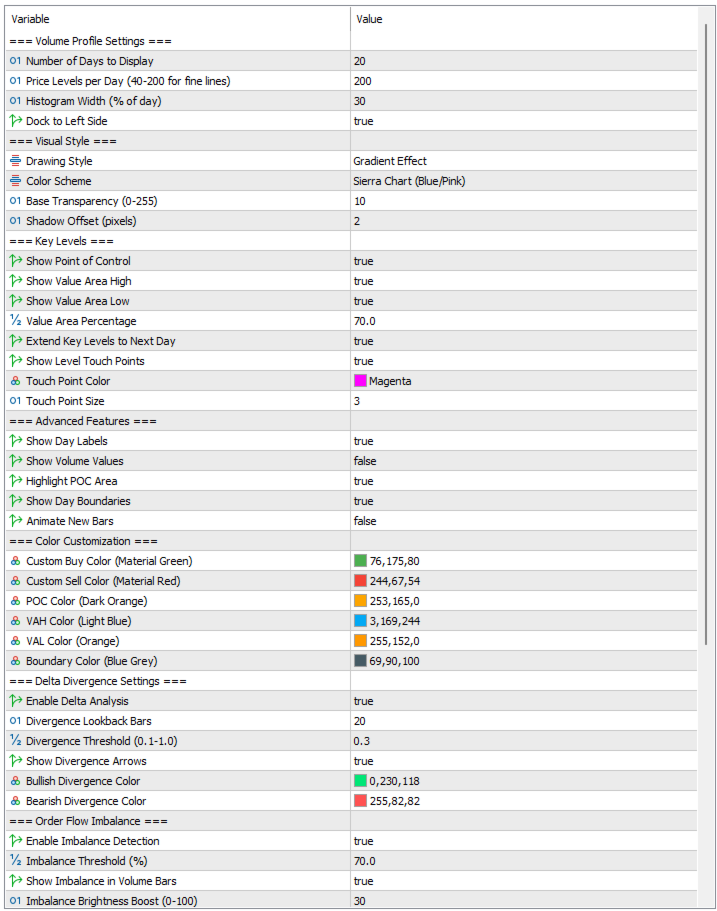Open the Color Scheme Sierra Chart dropdown

[x=409, y=181]
